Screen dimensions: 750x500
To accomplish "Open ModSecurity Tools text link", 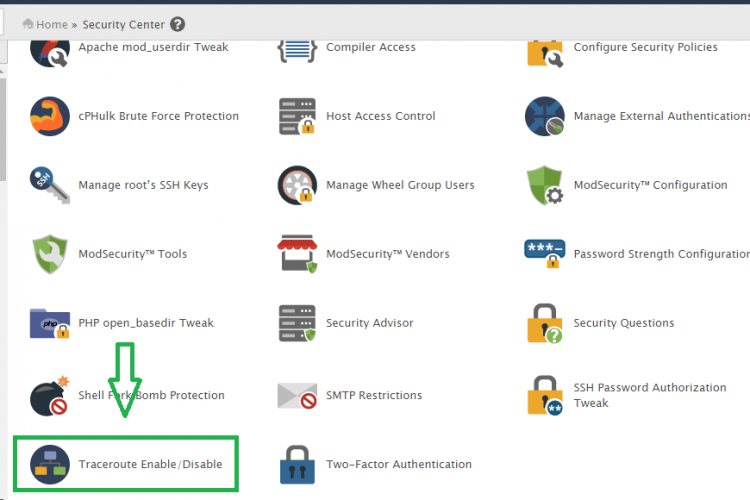I will tap(132, 254).
